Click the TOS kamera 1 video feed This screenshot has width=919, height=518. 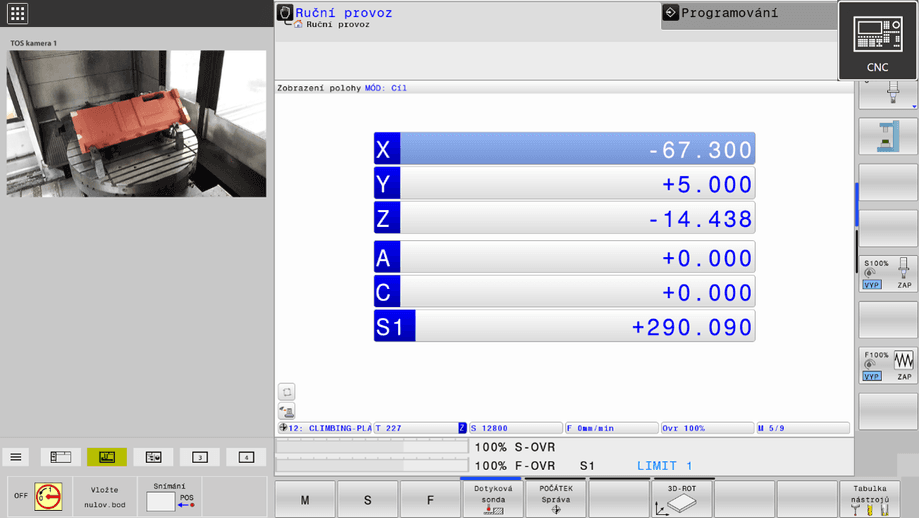tap(136, 123)
